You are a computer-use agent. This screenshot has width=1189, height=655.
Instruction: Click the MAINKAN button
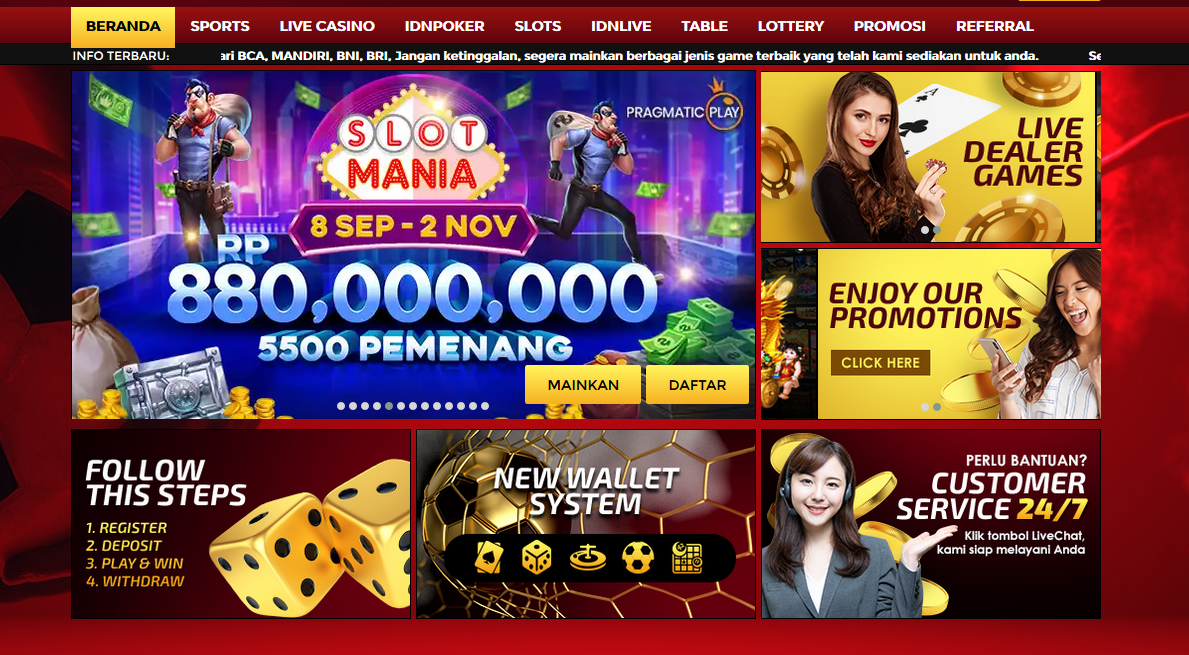(583, 384)
